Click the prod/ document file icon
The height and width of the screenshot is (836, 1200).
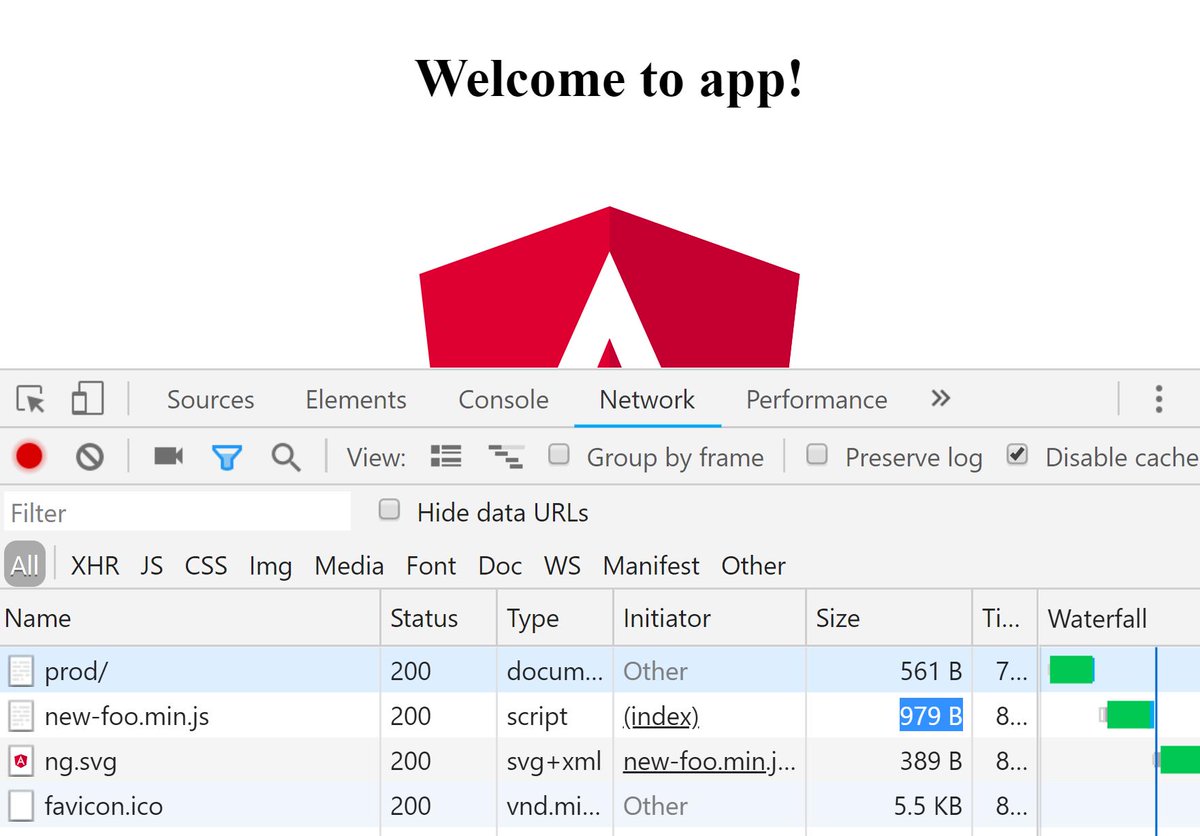pyautogui.click(x=20, y=671)
